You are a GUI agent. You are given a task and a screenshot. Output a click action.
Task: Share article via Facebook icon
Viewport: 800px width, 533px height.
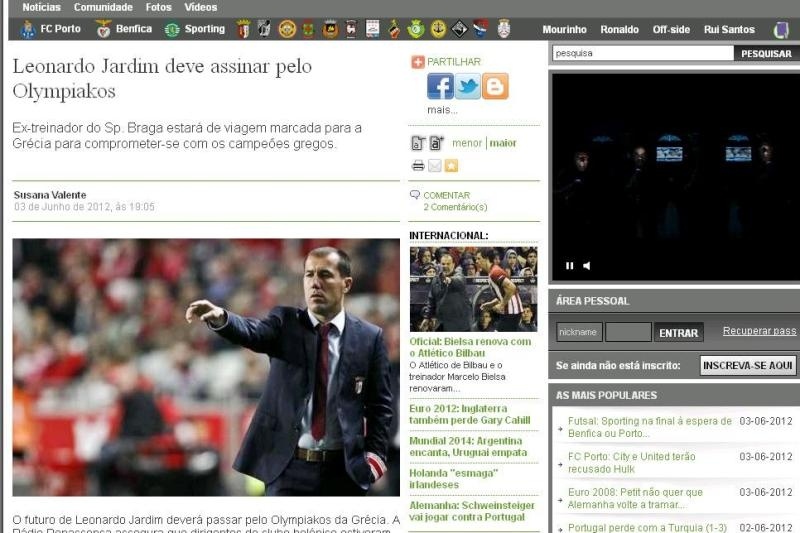(440, 87)
